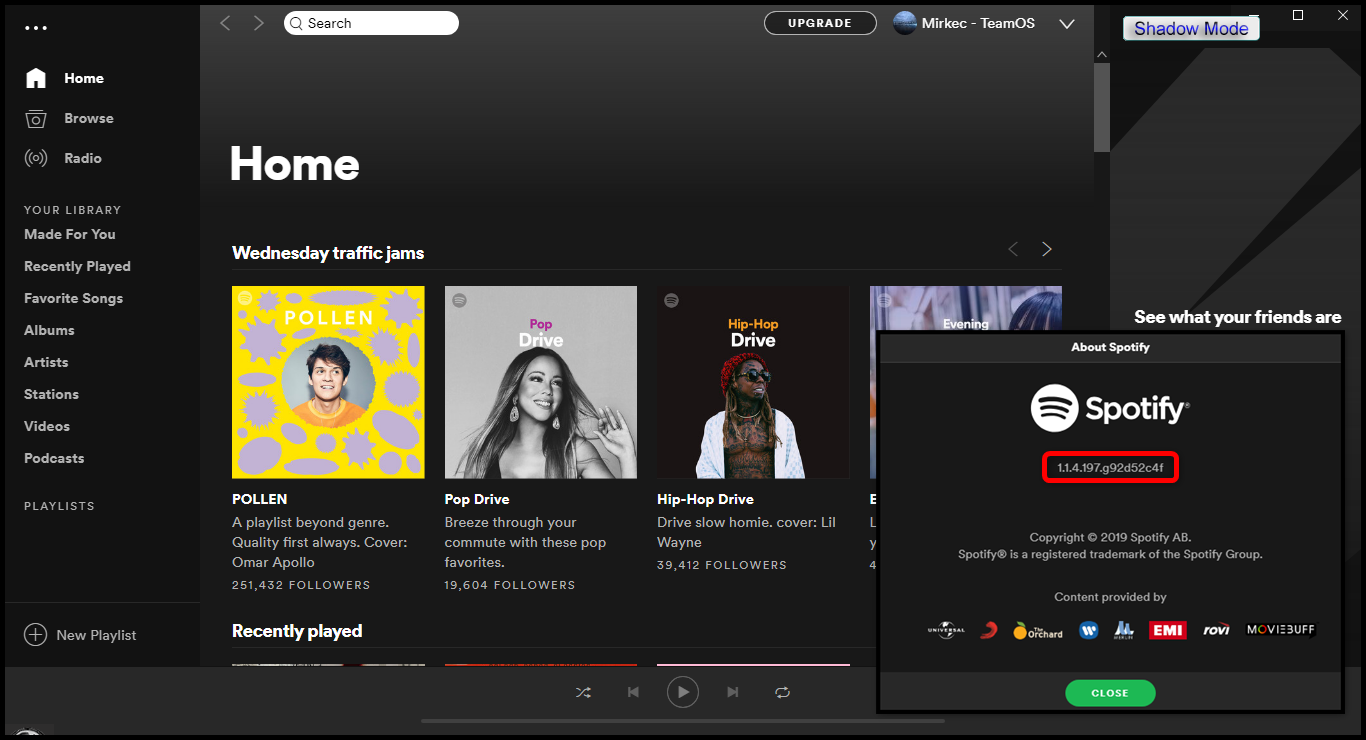
Task: Click the New Playlist plus icon
Action: 35,635
